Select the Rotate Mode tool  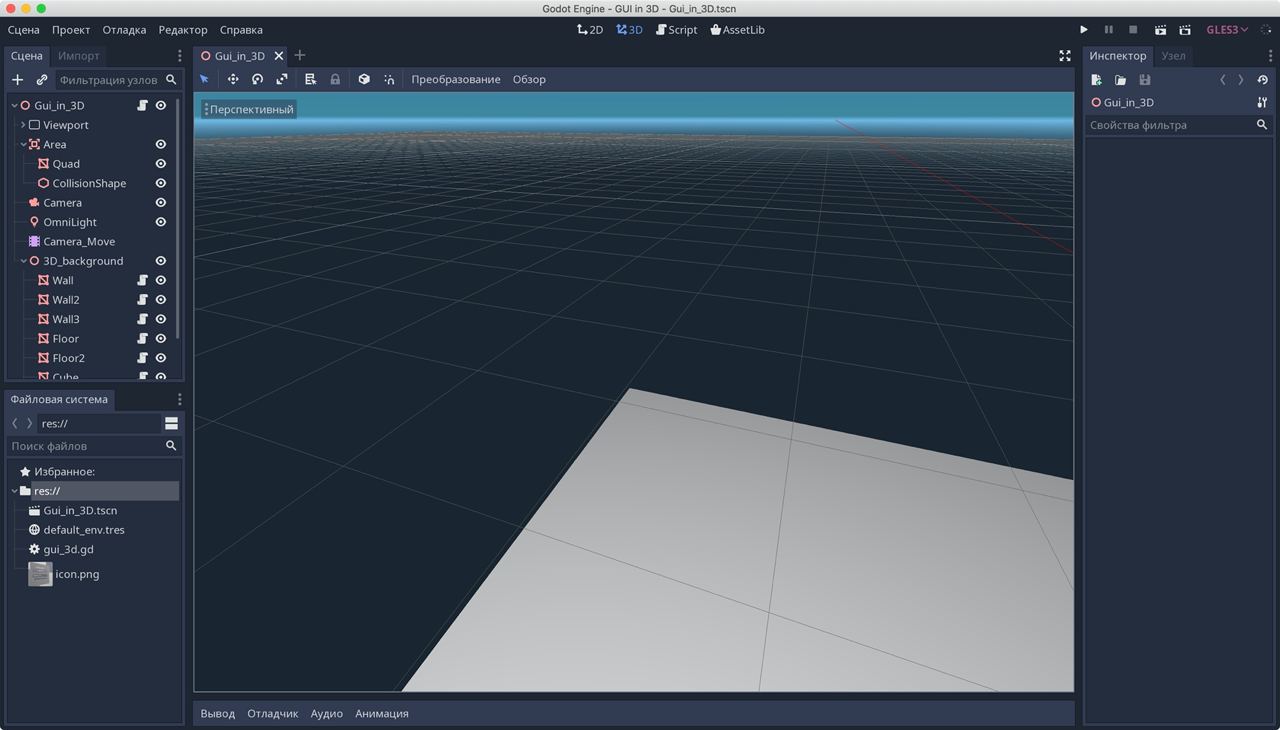[257, 79]
